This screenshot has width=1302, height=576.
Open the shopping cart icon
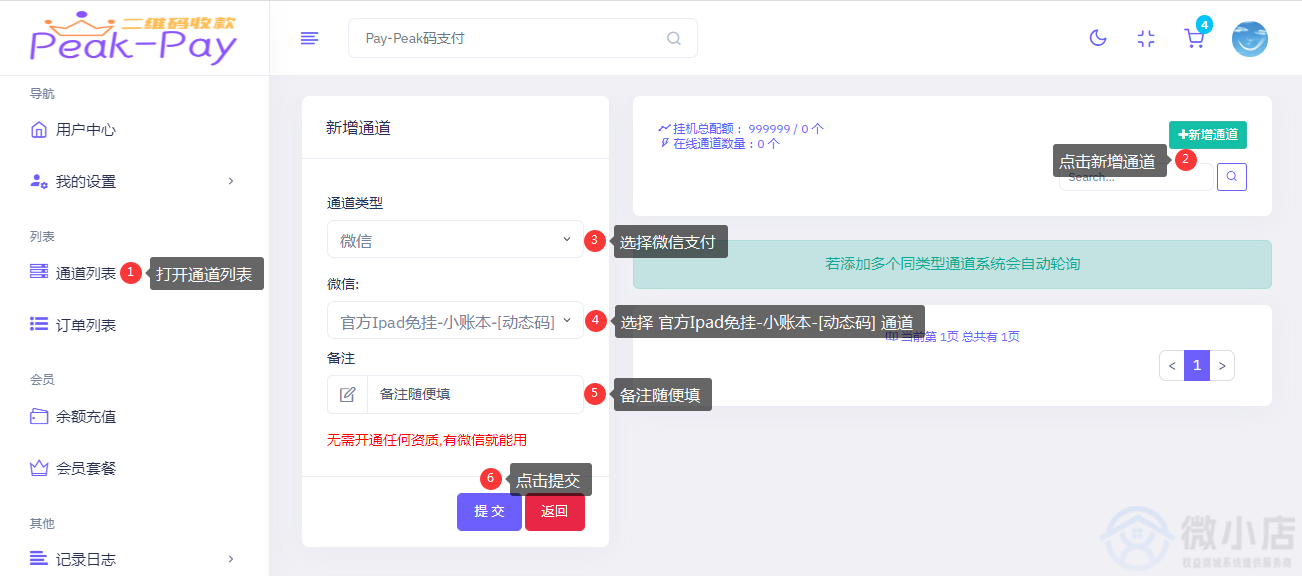[x=1194, y=38]
